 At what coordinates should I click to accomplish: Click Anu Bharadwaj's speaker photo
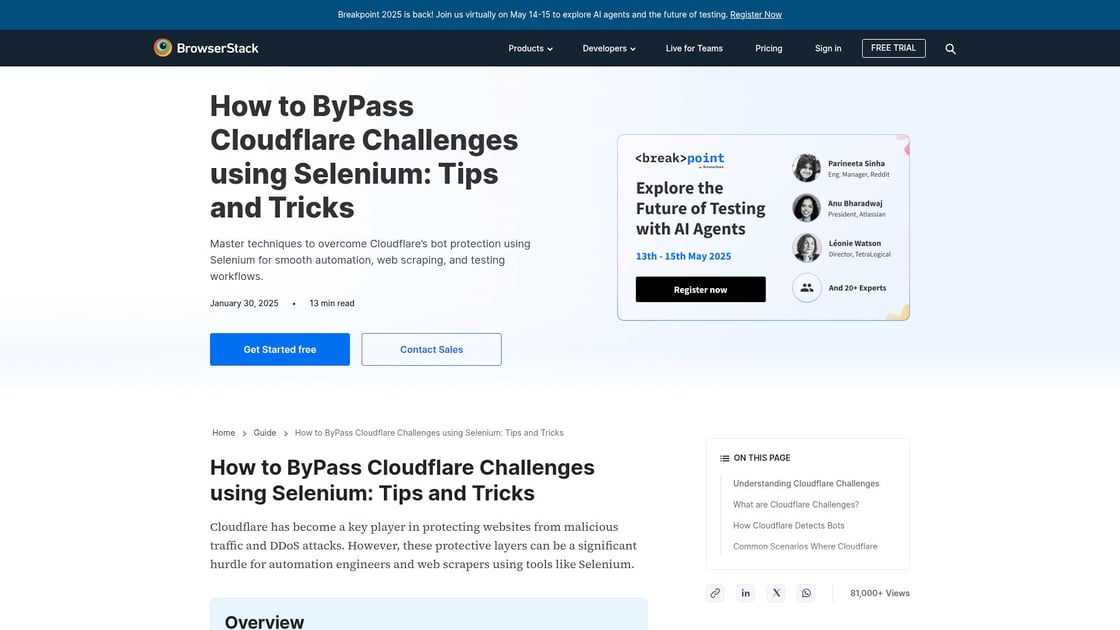pos(806,208)
